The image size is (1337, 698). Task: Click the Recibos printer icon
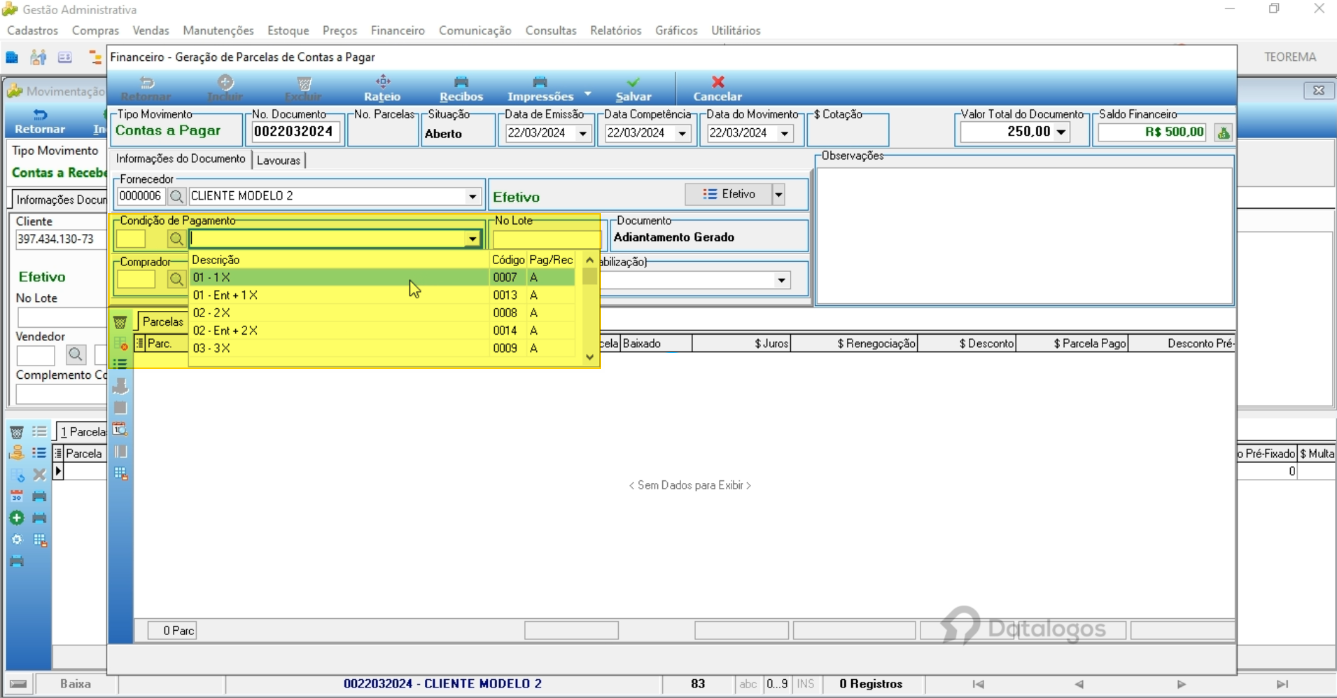(461, 82)
